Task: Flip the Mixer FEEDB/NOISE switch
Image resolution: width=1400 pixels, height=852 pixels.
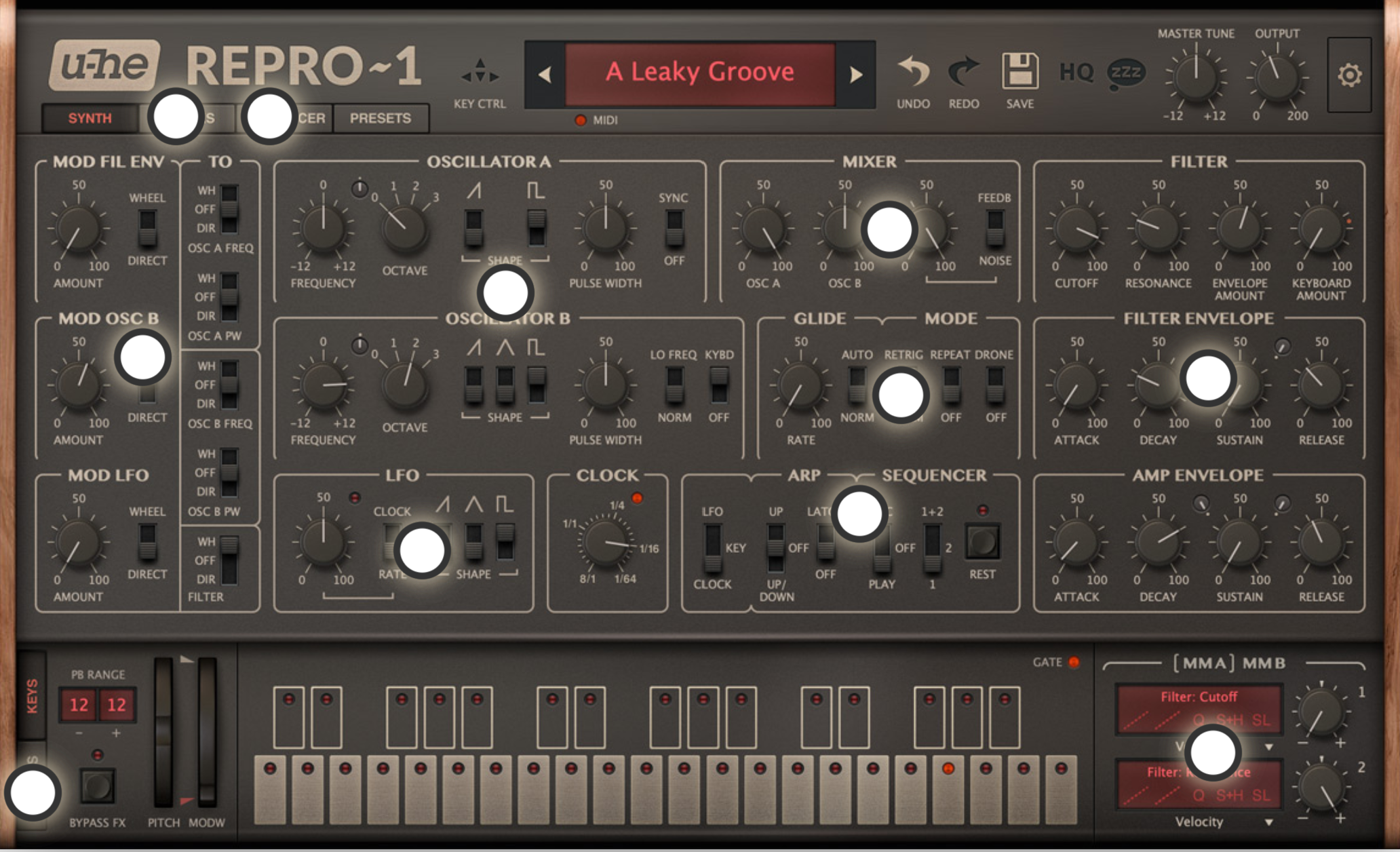Action: pos(994,229)
